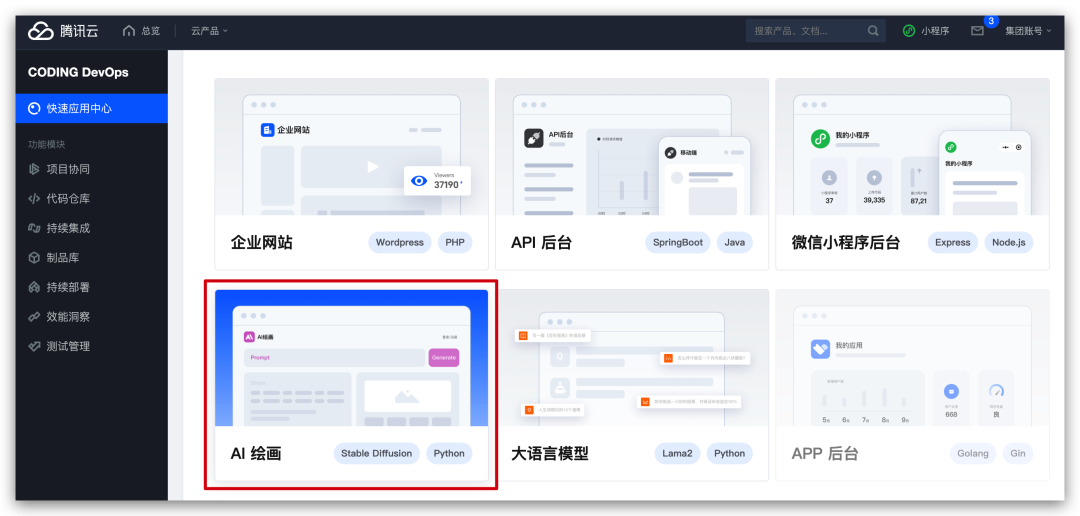This screenshot has width=1080, height=516.
Task: Open the AI 绘画 template preview
Action: [351, 358]
